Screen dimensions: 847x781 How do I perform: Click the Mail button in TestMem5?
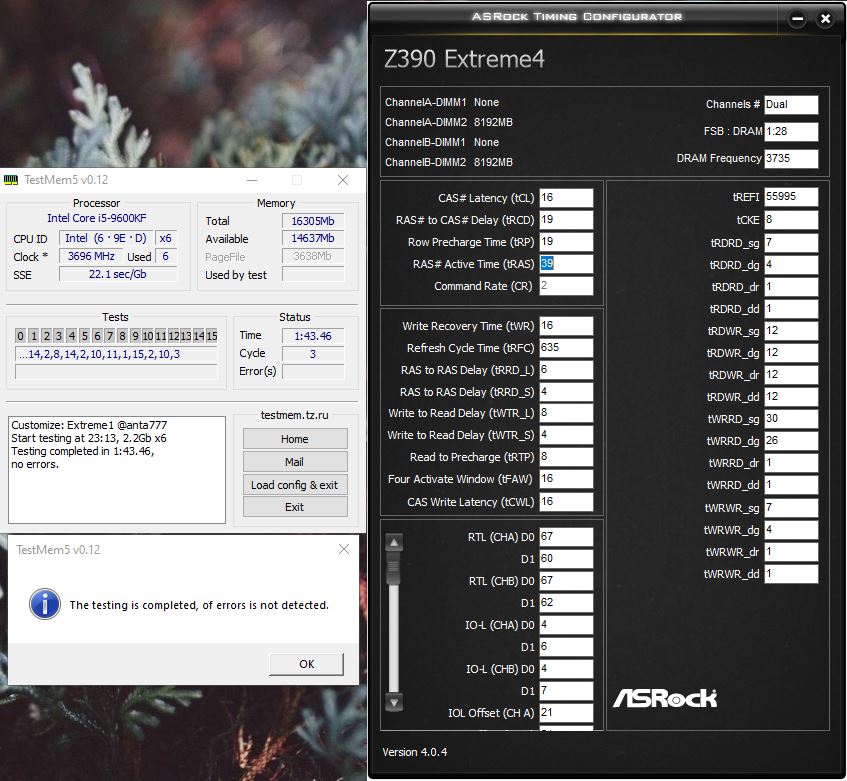pos(294,462)
